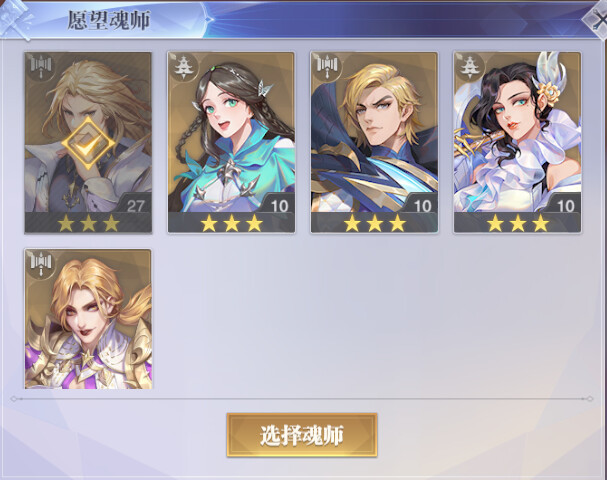Click the class emblem on the blond swordsman card
The width and height of the screenshot is (607, 480).
[x=327, y=67]
